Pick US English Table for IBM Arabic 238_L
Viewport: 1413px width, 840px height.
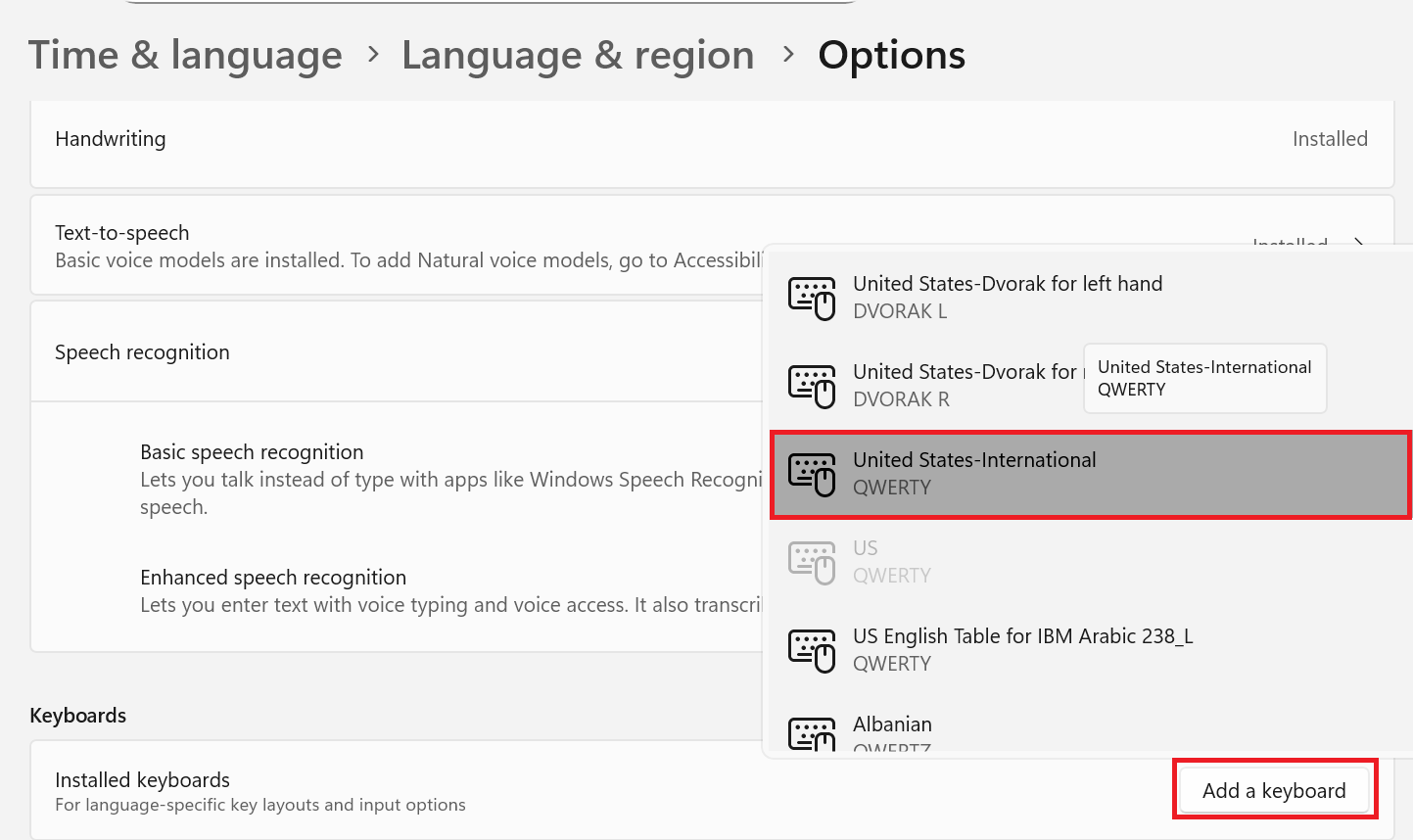1022,636
